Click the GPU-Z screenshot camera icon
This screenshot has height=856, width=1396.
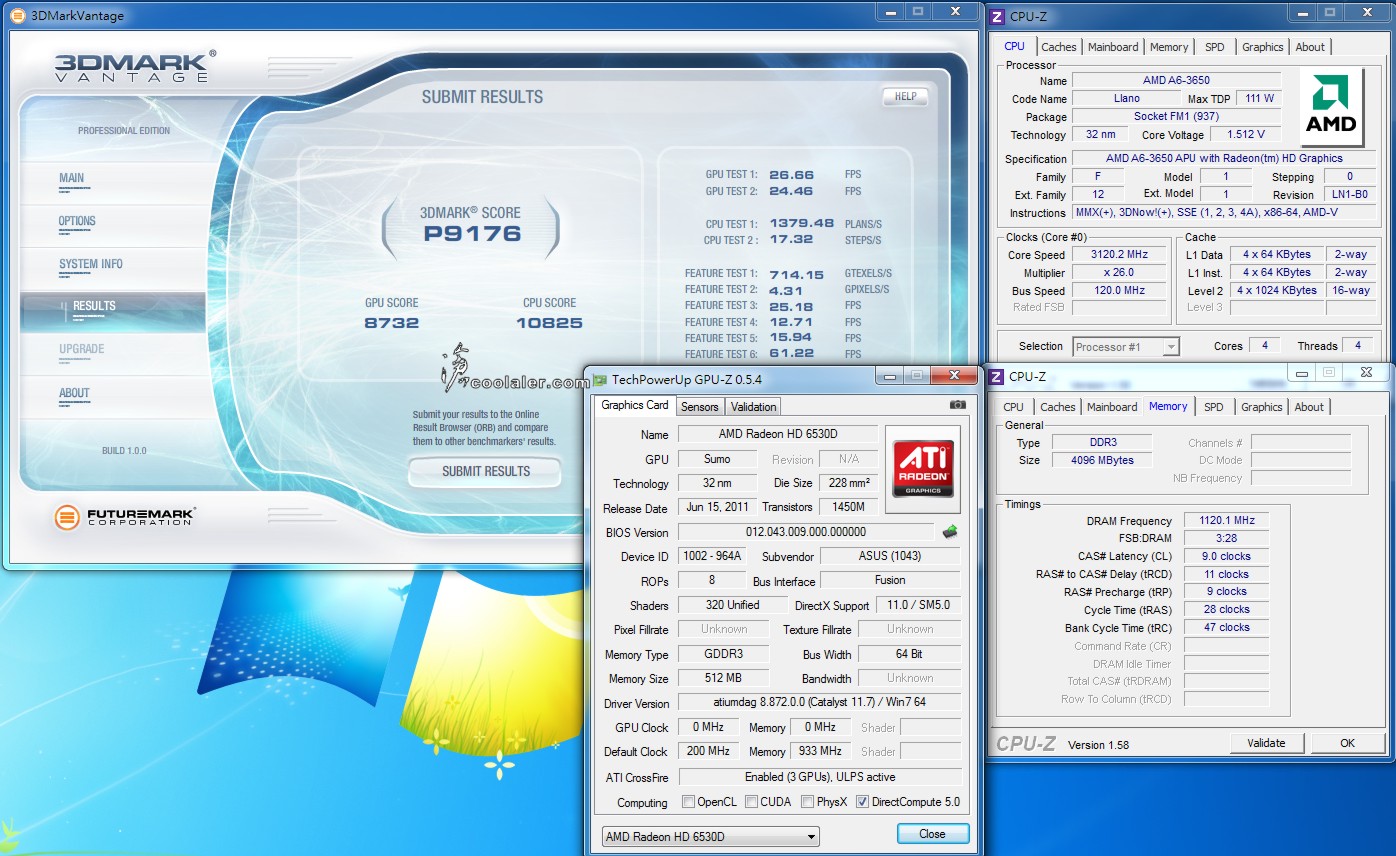coord(957,405)
